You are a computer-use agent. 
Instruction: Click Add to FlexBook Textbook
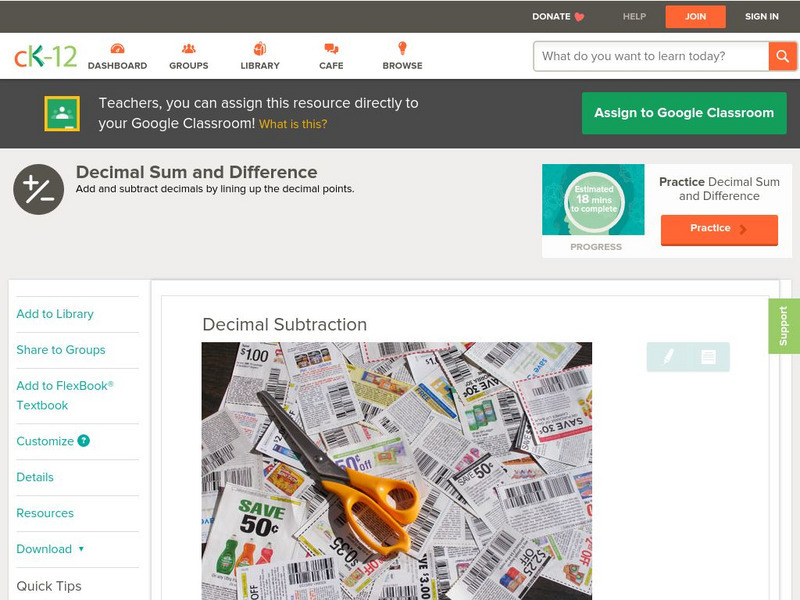coord(65,395)
